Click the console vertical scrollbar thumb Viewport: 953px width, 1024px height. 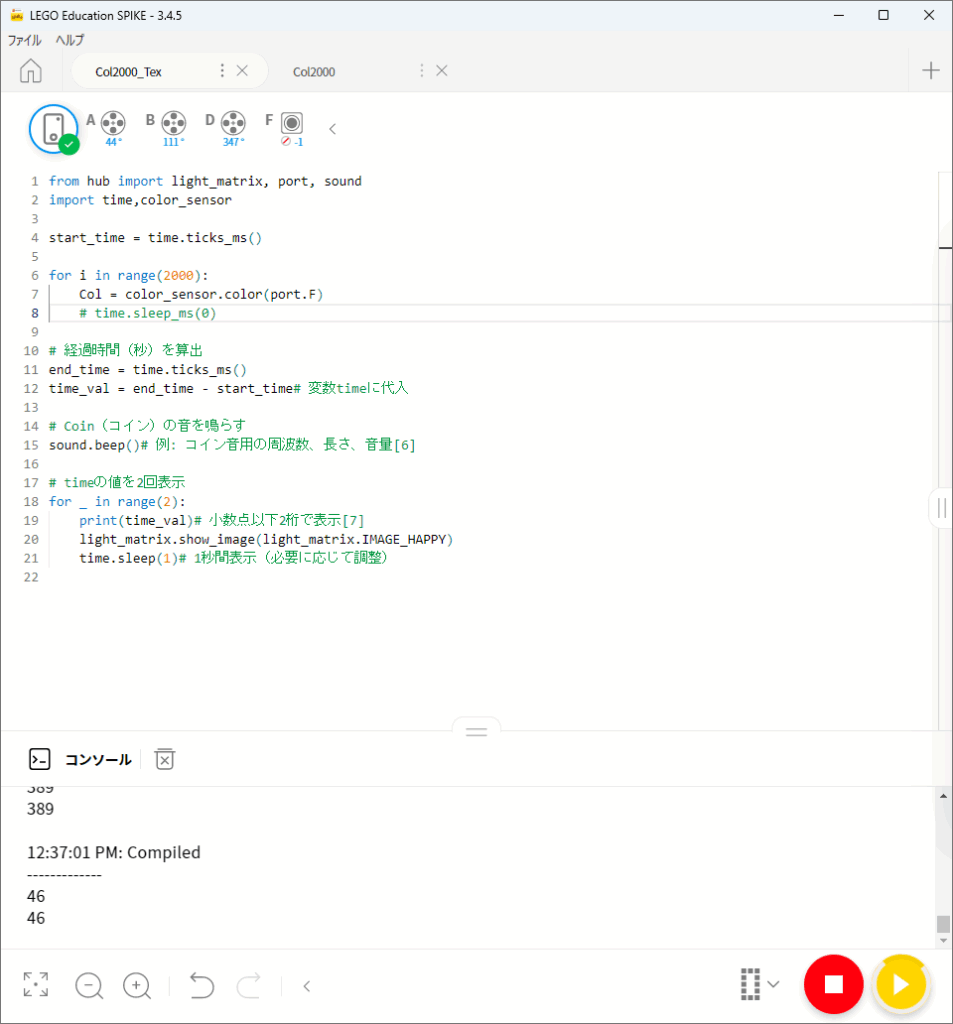(x=943, y=924)
